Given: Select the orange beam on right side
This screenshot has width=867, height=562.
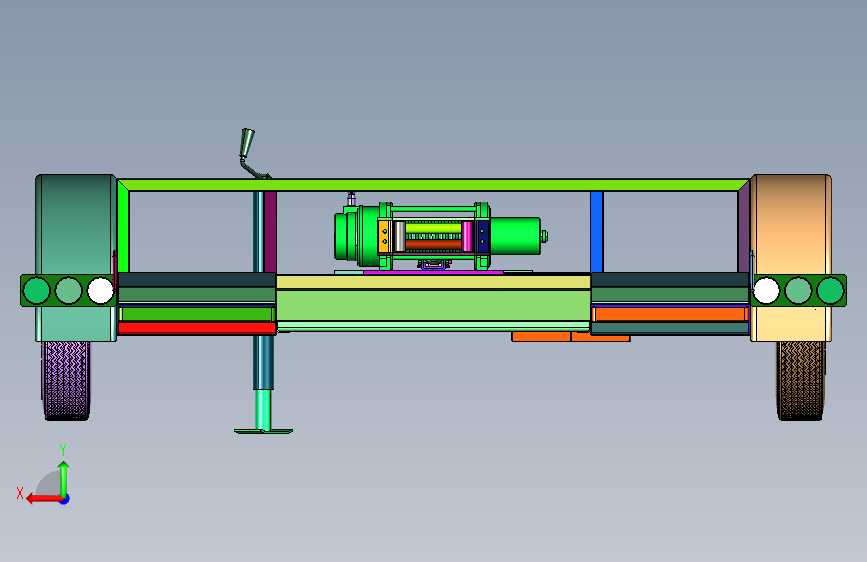Looking at the screenshot, I should 670,314.
